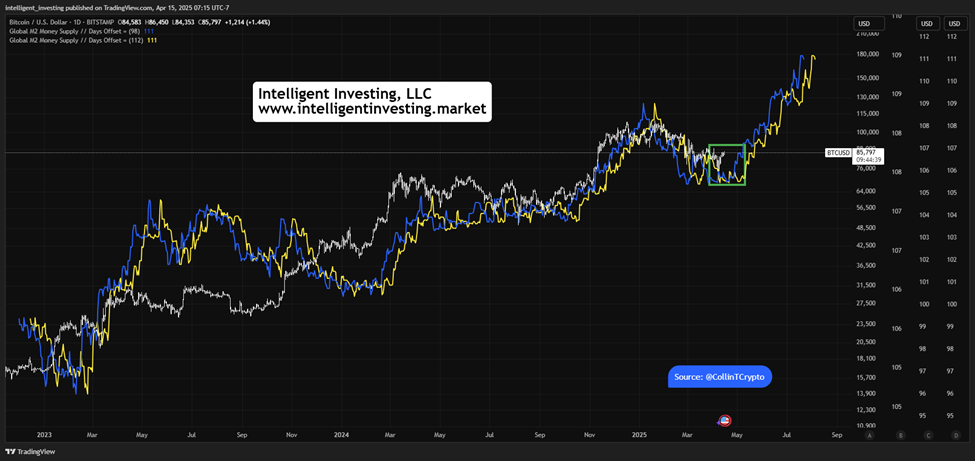Select the green rectangle drawing
Image resolution: width=975 pixels, height=461 pixels.
tap(727, 165)
